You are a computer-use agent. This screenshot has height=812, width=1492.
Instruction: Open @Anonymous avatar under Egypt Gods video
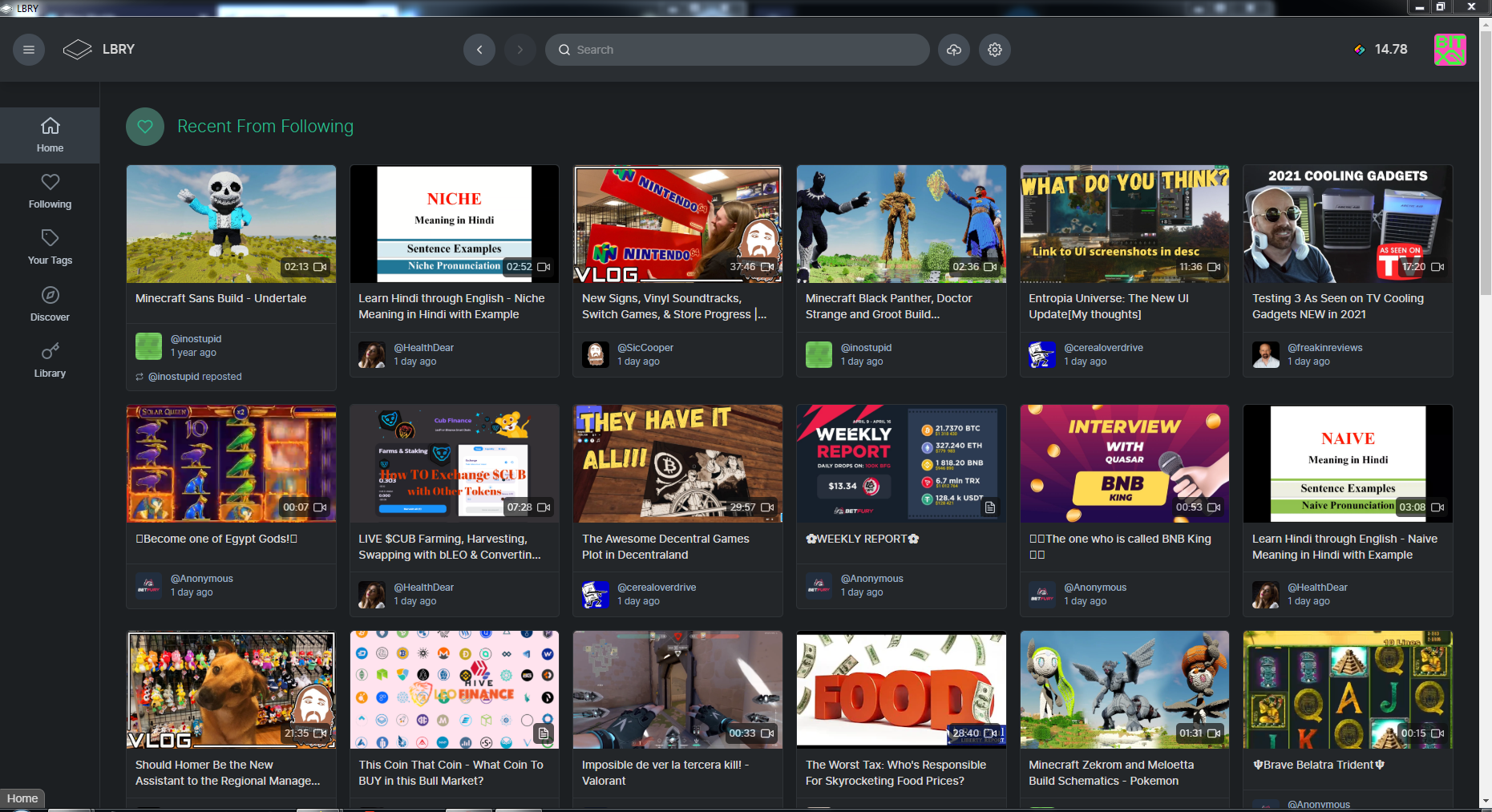pyautogui.click(x=148, y=586)
